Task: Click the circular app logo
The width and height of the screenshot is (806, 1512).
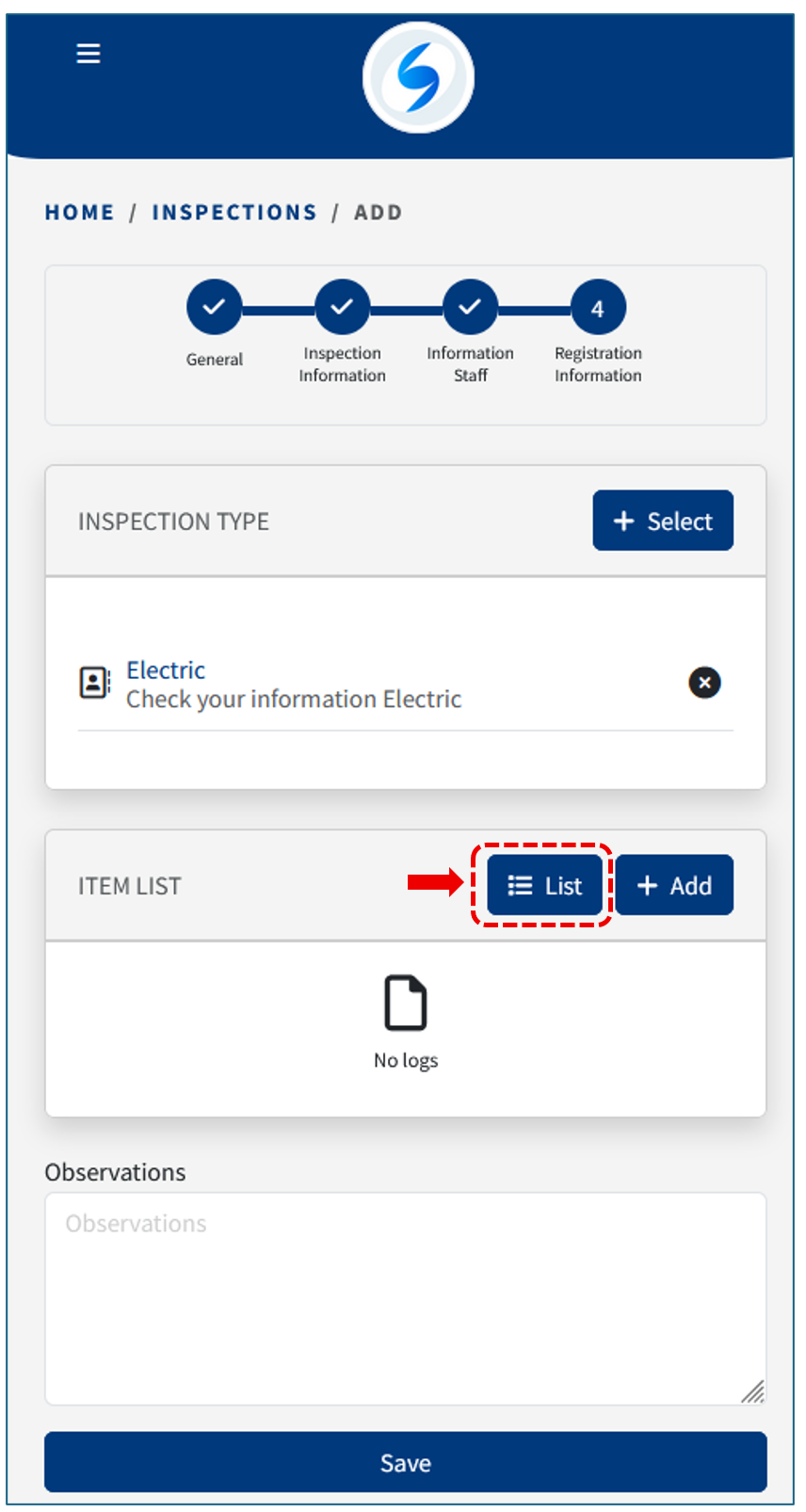Action: tap(418, 77)
